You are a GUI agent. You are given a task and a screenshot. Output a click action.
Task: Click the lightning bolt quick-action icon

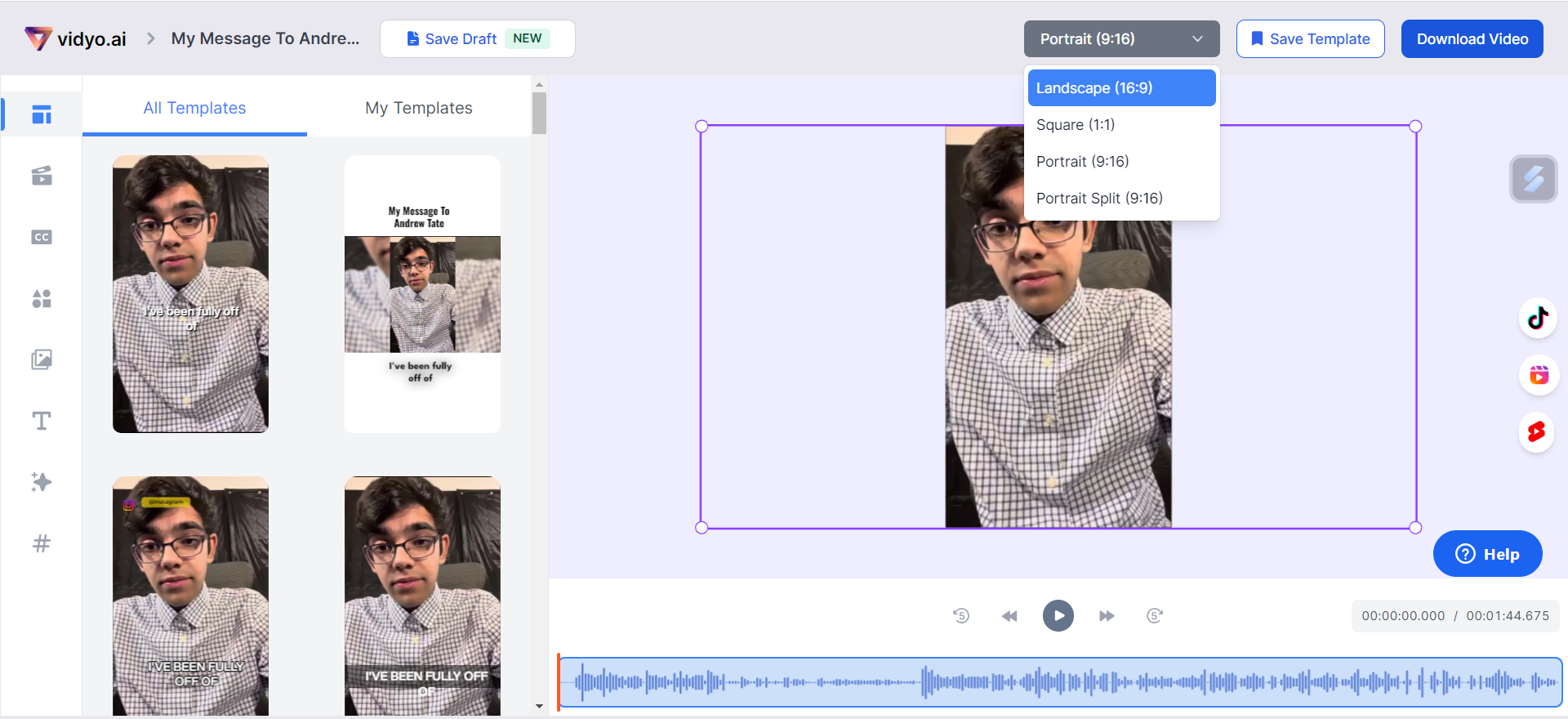tap(1534, 178)
